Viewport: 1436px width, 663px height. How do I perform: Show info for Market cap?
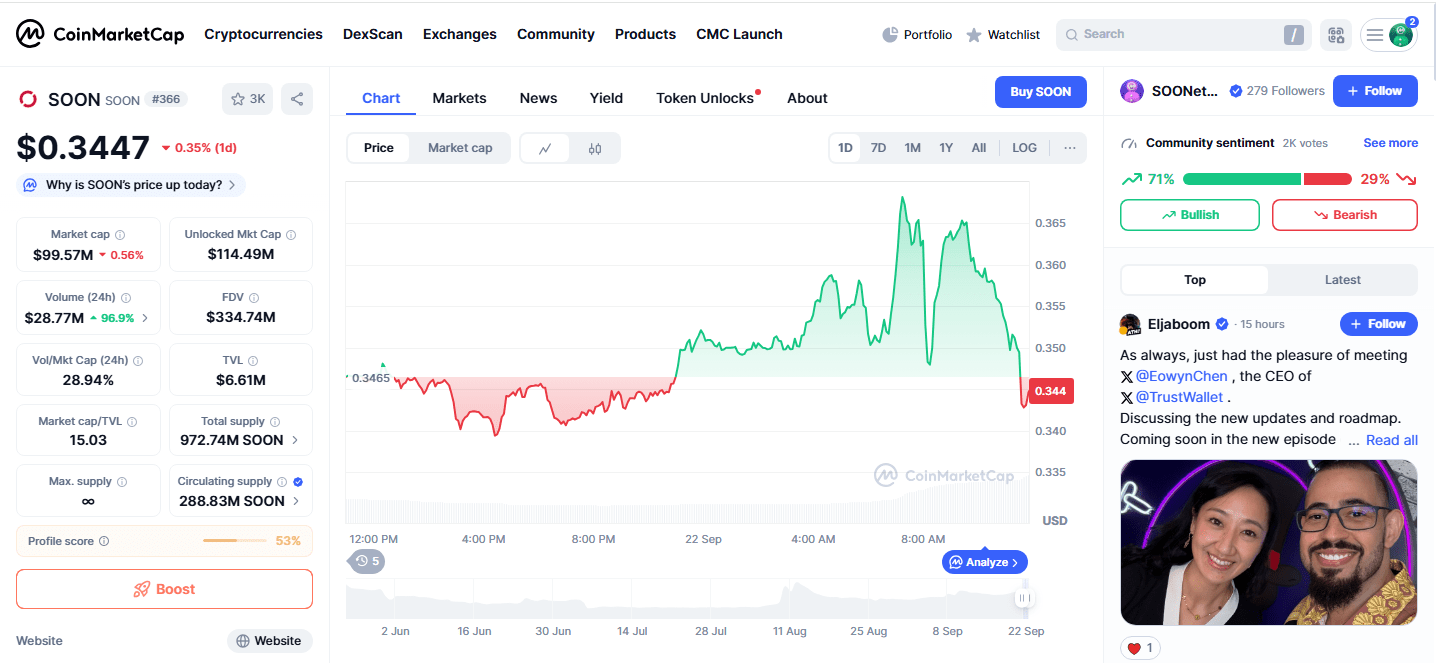point(120,235)
